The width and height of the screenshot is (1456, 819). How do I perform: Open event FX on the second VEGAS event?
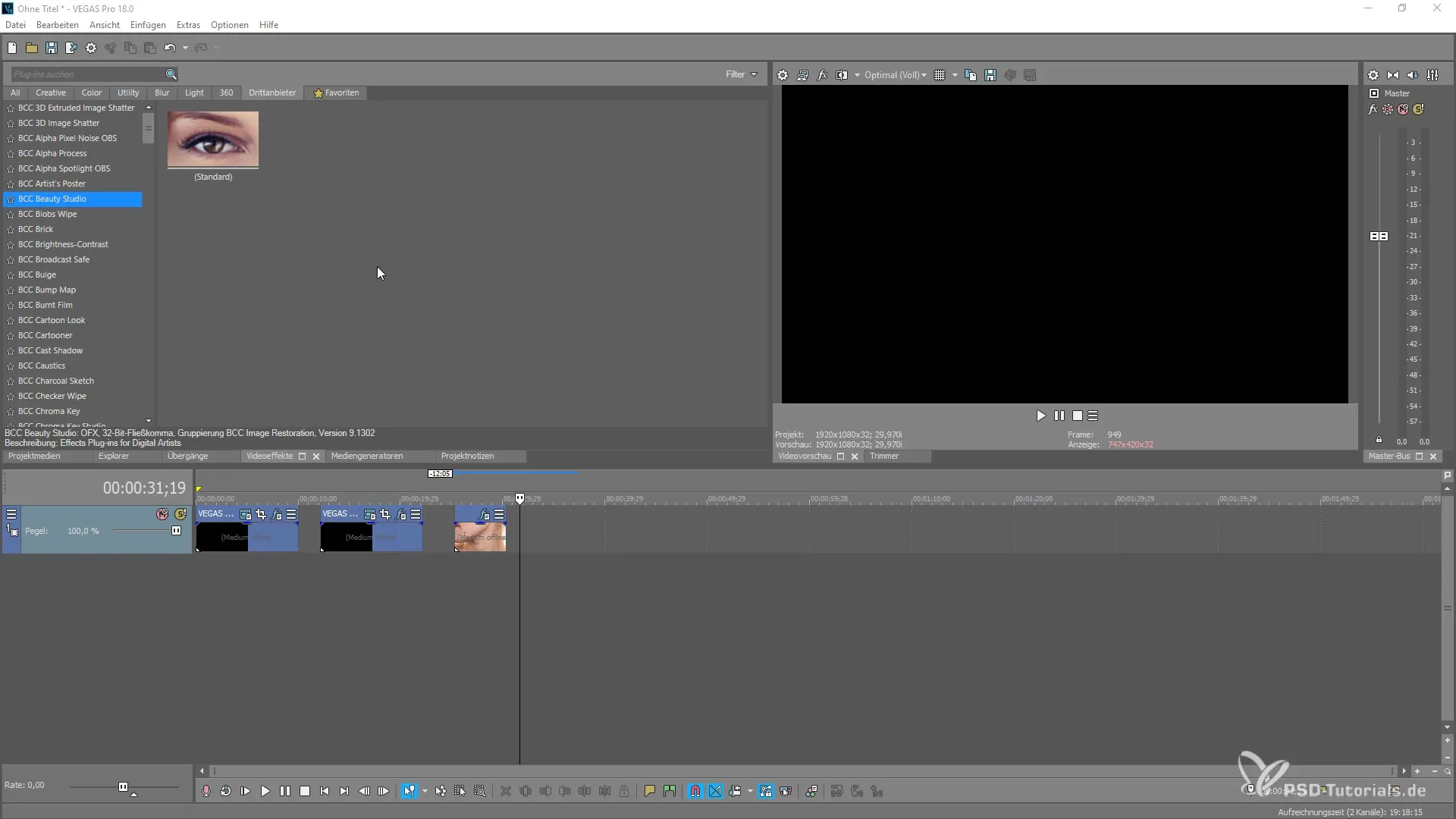[401, 514]
